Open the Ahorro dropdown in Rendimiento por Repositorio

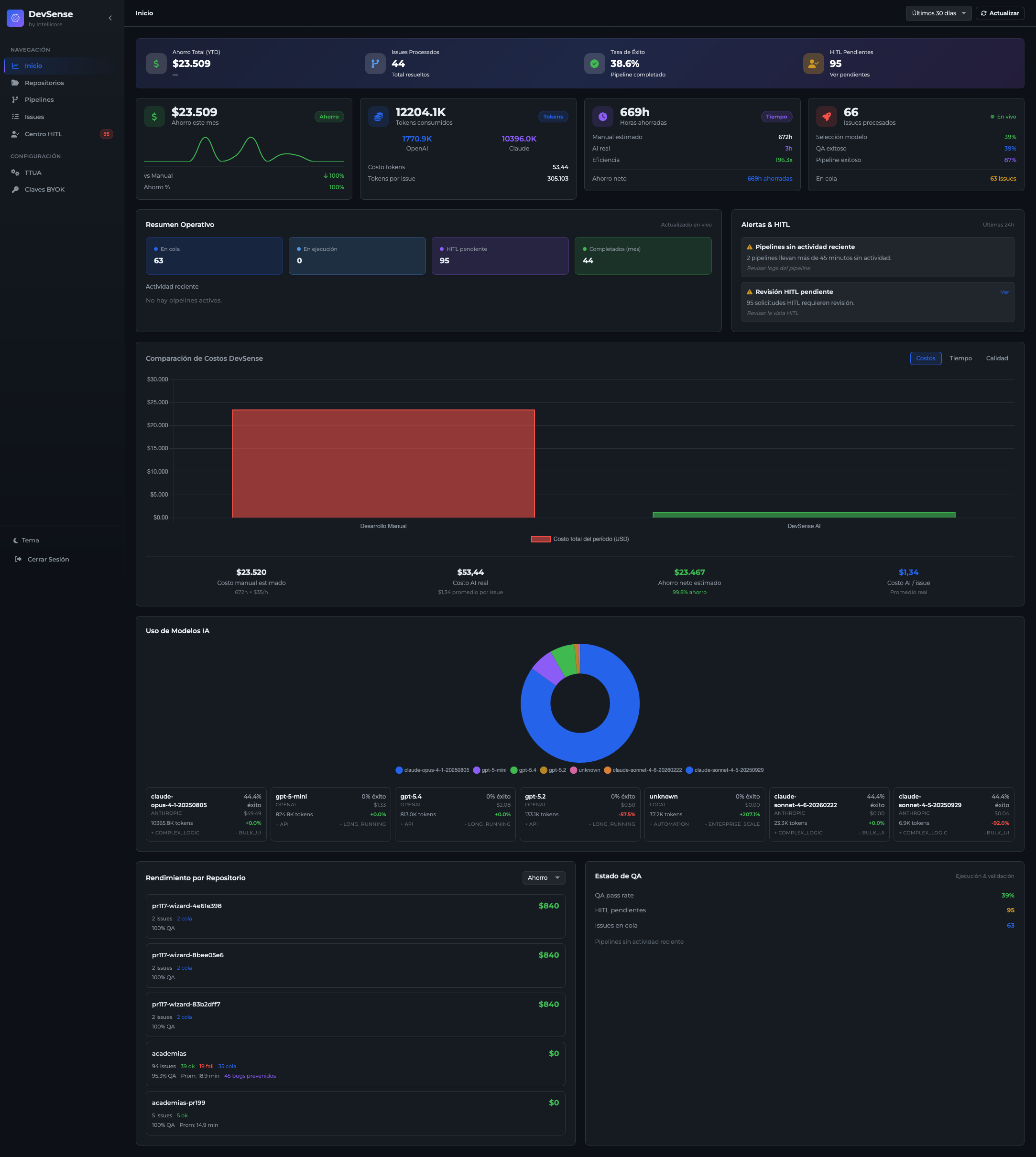(543, 877)
